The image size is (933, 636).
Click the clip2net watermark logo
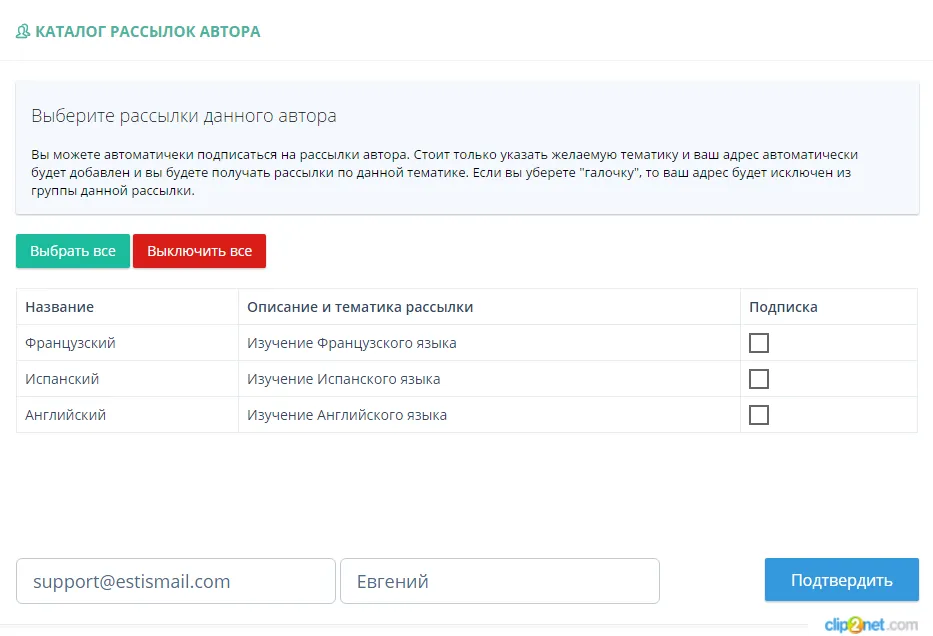(x=870, y=625)
